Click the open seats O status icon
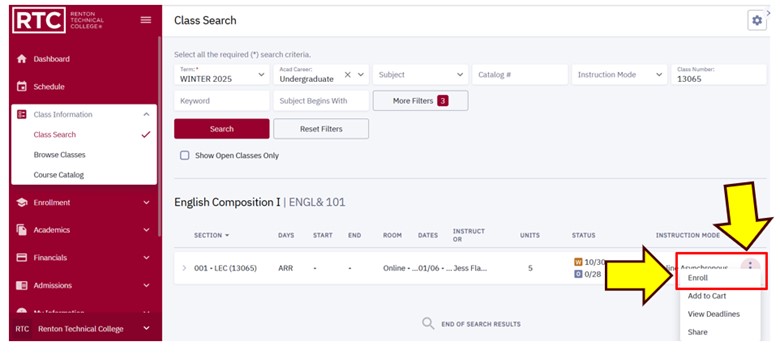780x363 pixels. pos(578,274)
